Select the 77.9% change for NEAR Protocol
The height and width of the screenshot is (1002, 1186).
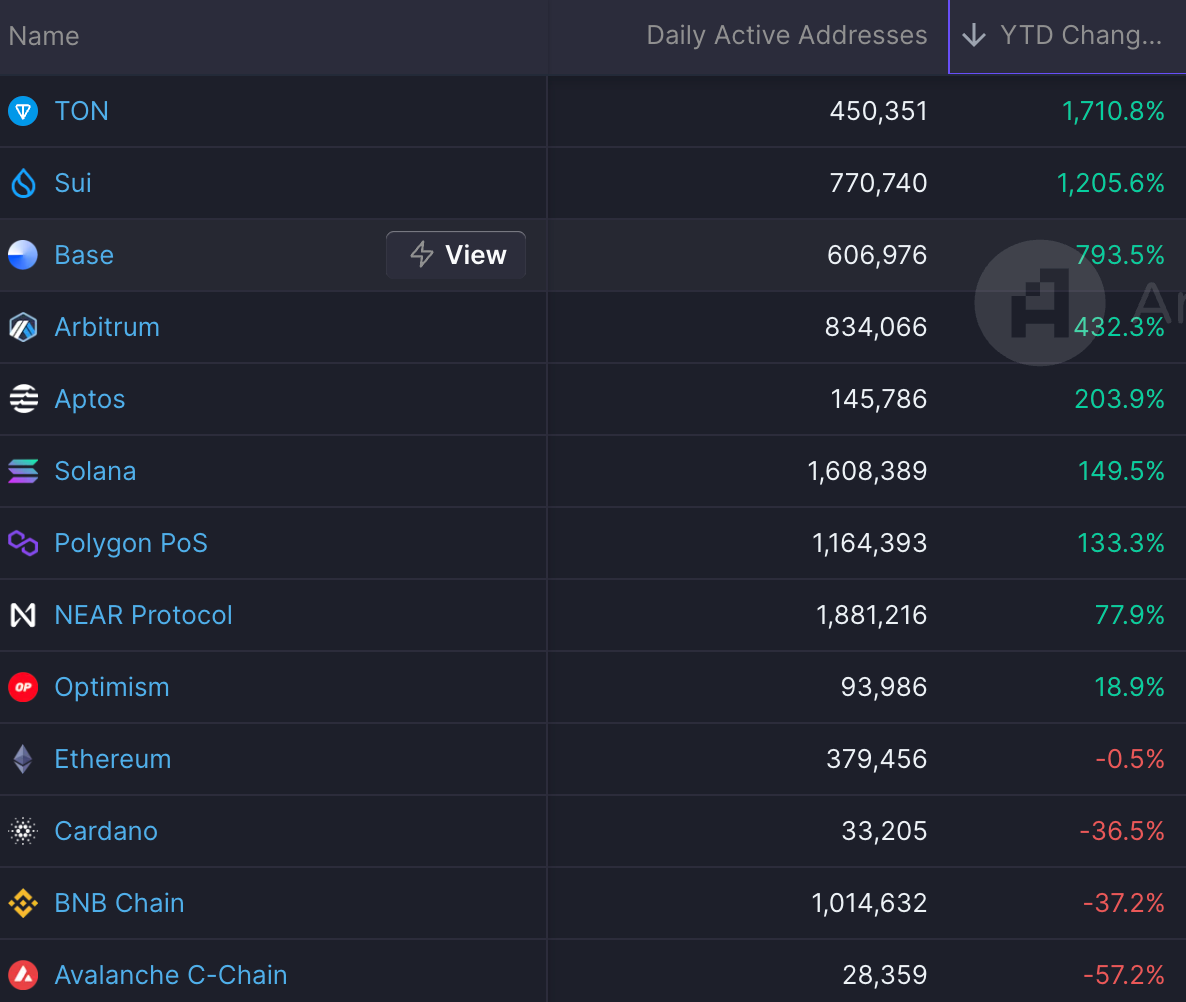click(1129, 615)
